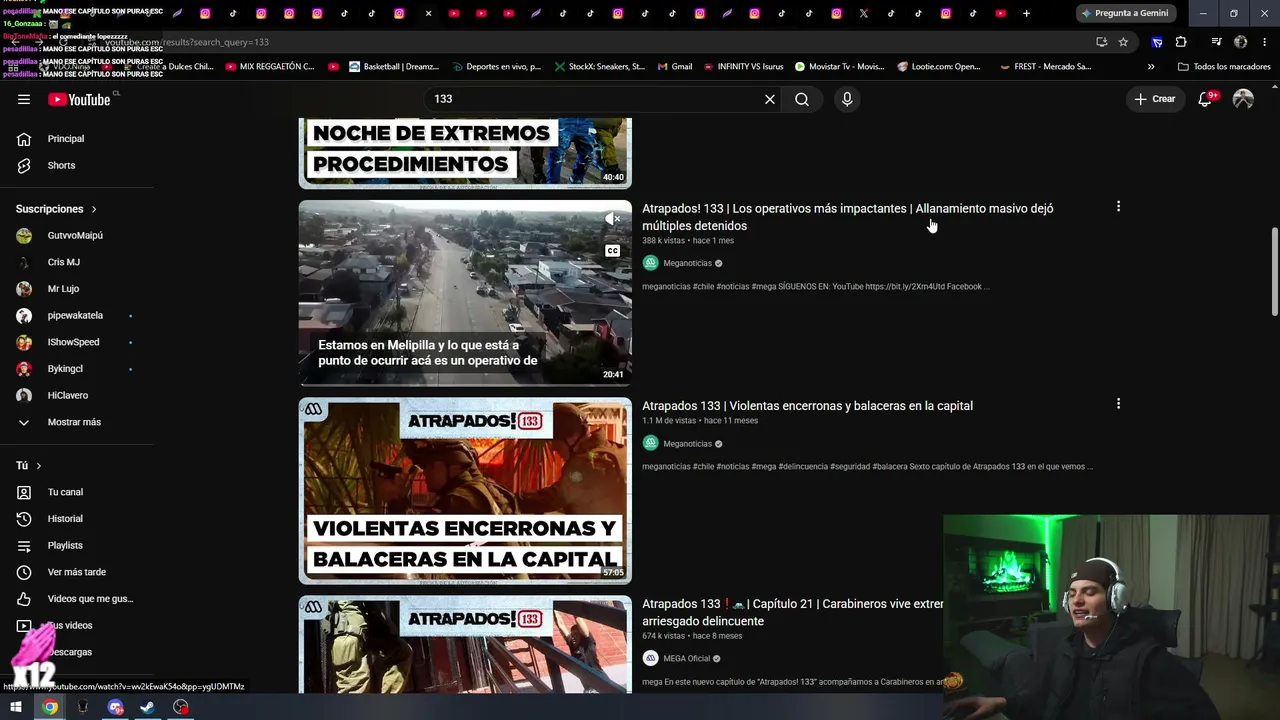
Task: Go to the YouTube home logo
Action: pyautogui.click(x=79, y=99)
